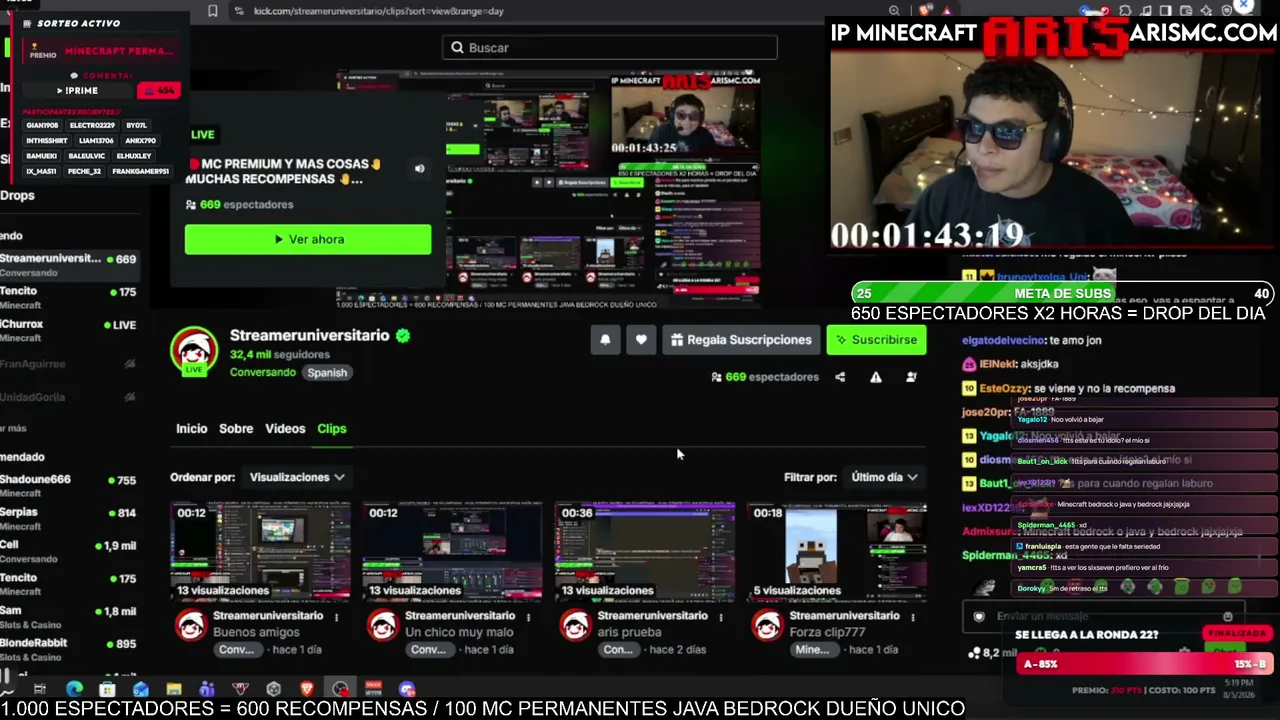The height and width of the screenshot is (720, 1280).
Task: Open iChurrox live channel in the sidebar
Action: [68, 330]
